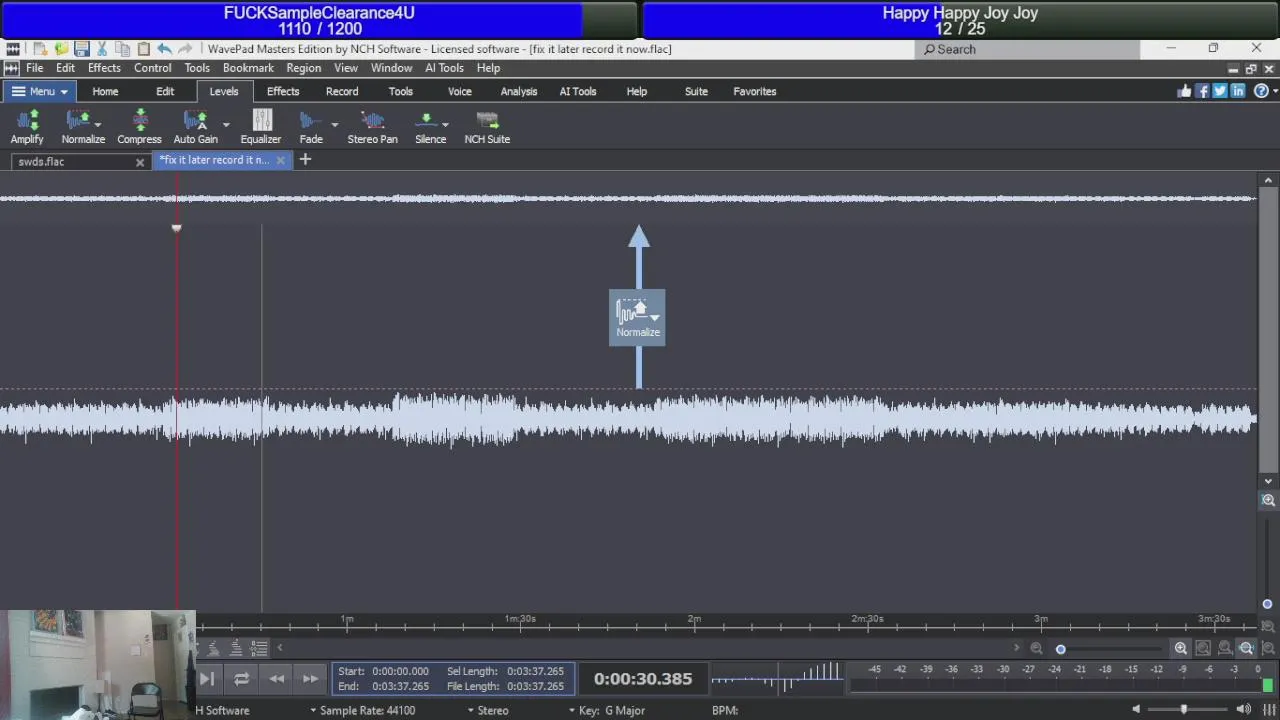Viewport: 1280px width, 720px height.
Task: Switch to the Record ribbon tab
Action: tap(342, 91)
